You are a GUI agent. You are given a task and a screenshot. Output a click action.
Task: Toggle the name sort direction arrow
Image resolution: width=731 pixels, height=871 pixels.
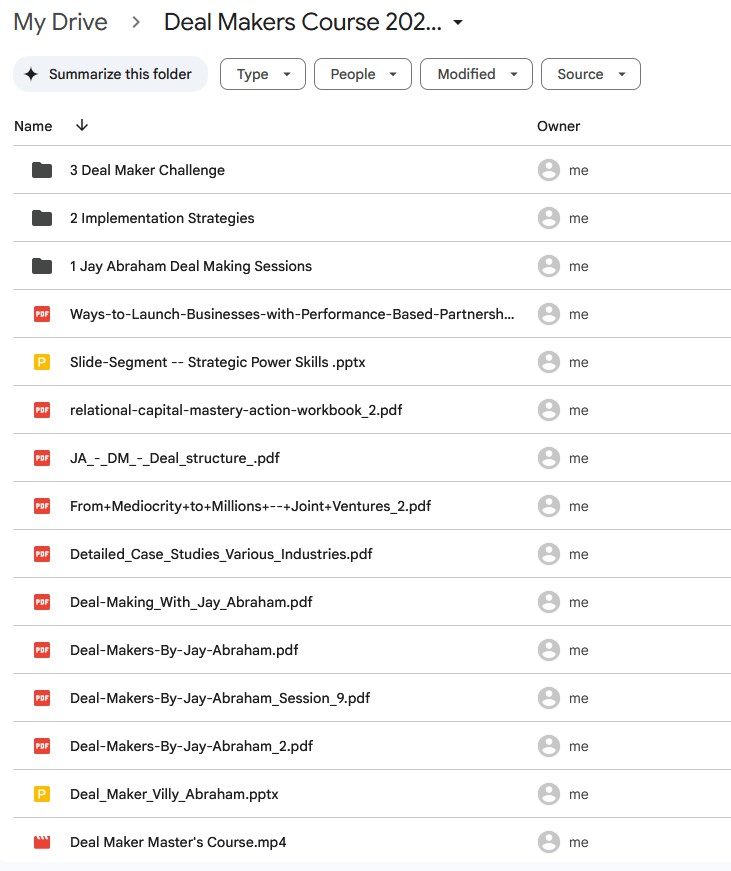pyautogui.click(x=82, y=126)
